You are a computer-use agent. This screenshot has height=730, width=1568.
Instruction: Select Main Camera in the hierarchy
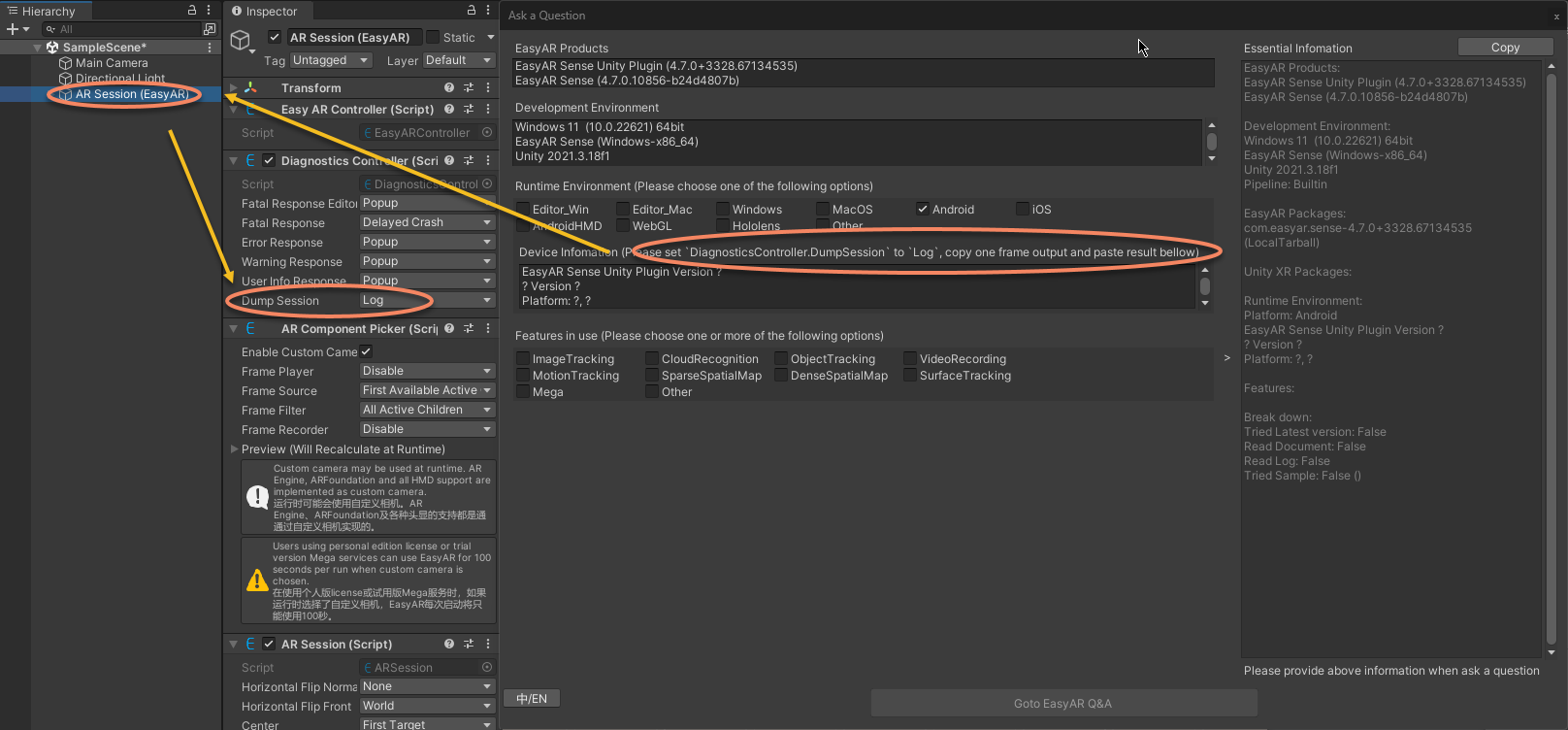tap(112, 63)
